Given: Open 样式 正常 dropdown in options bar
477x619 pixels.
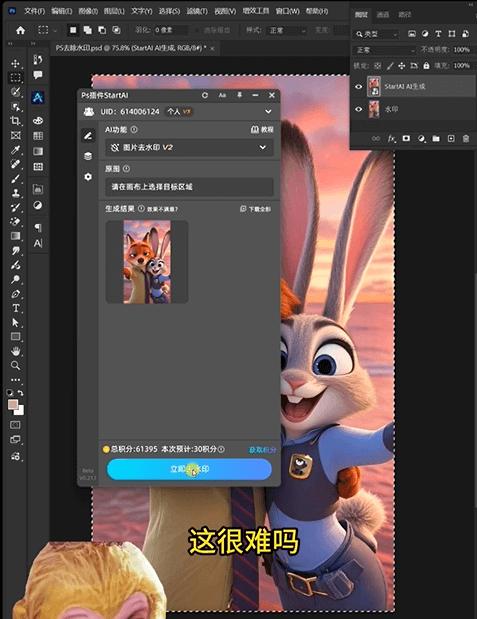Looking at the screenshot, I should pyautogui.click(x=287, y=30).
